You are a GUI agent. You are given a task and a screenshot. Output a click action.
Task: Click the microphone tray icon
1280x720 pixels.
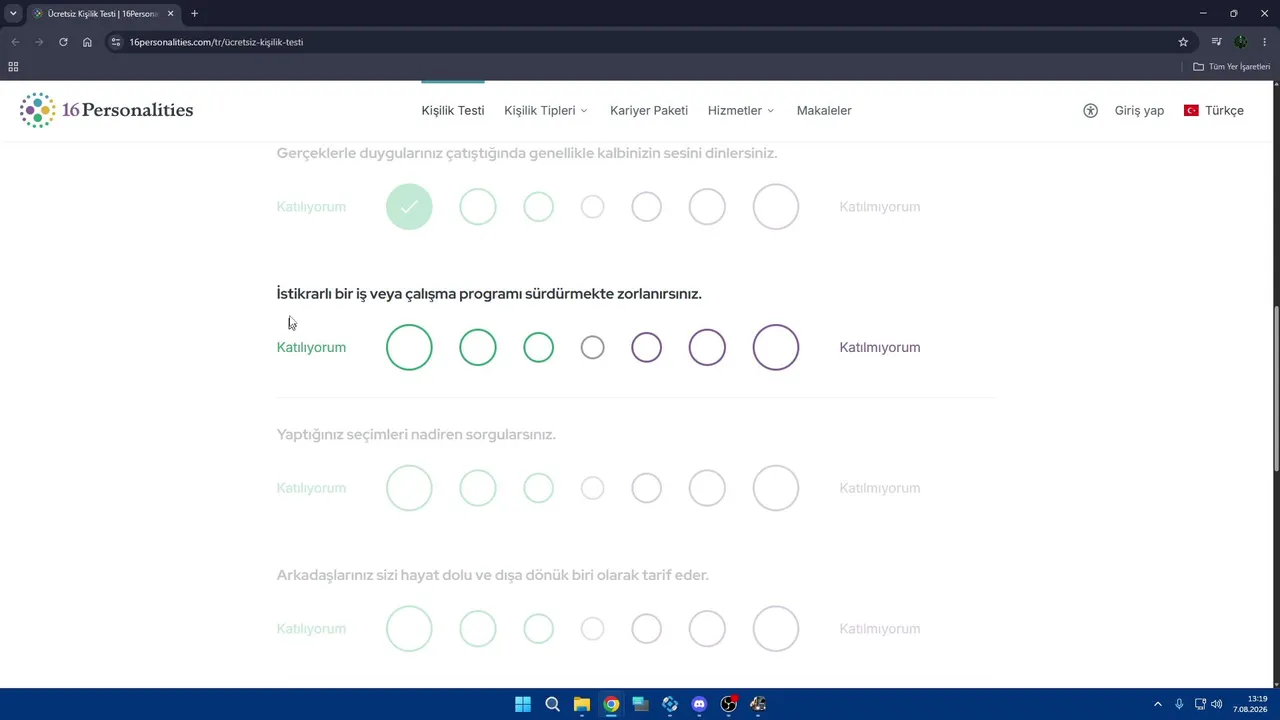[1179, 704]
